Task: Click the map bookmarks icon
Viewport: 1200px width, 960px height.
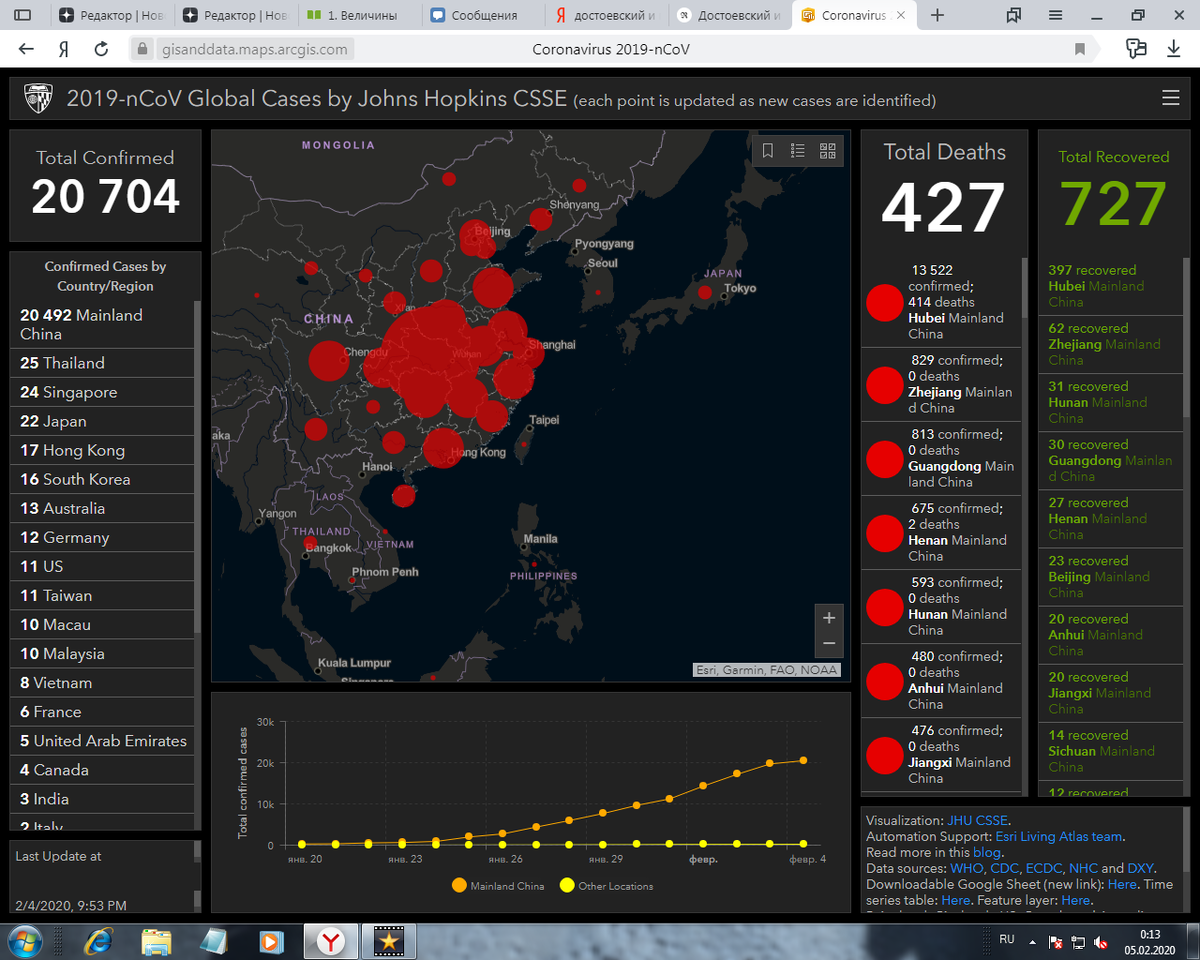Action: (768, 151)
